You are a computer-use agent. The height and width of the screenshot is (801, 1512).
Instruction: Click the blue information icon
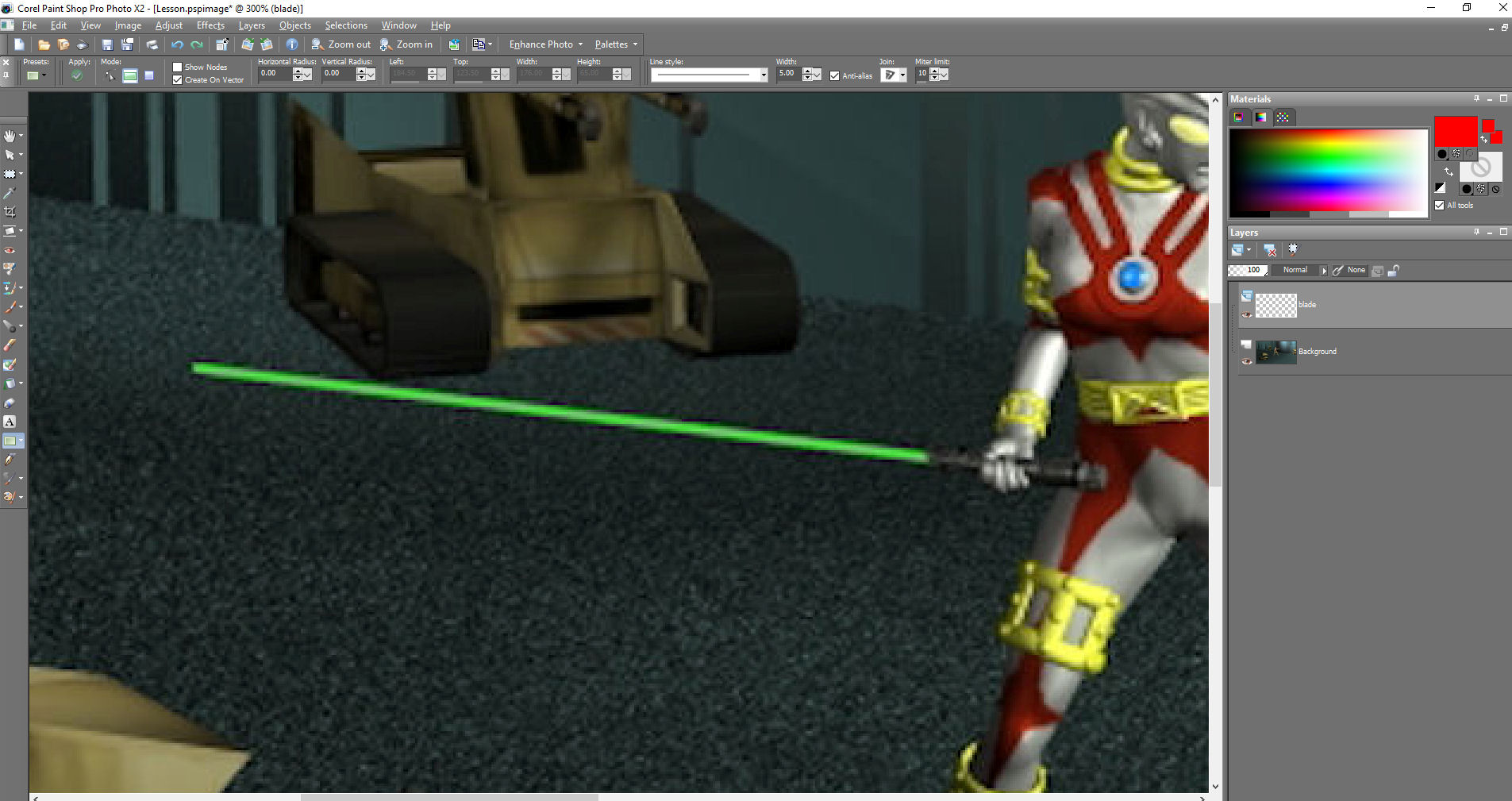tap(292, 44)
